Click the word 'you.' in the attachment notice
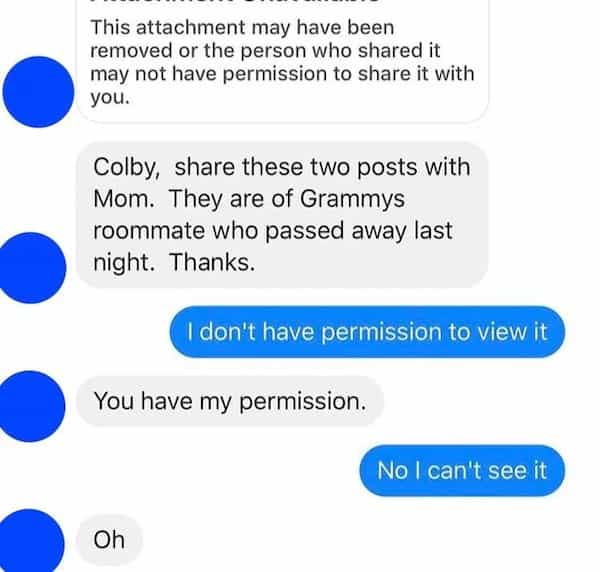The height and width of the screenshot is (572, 600). pos(110,97)
